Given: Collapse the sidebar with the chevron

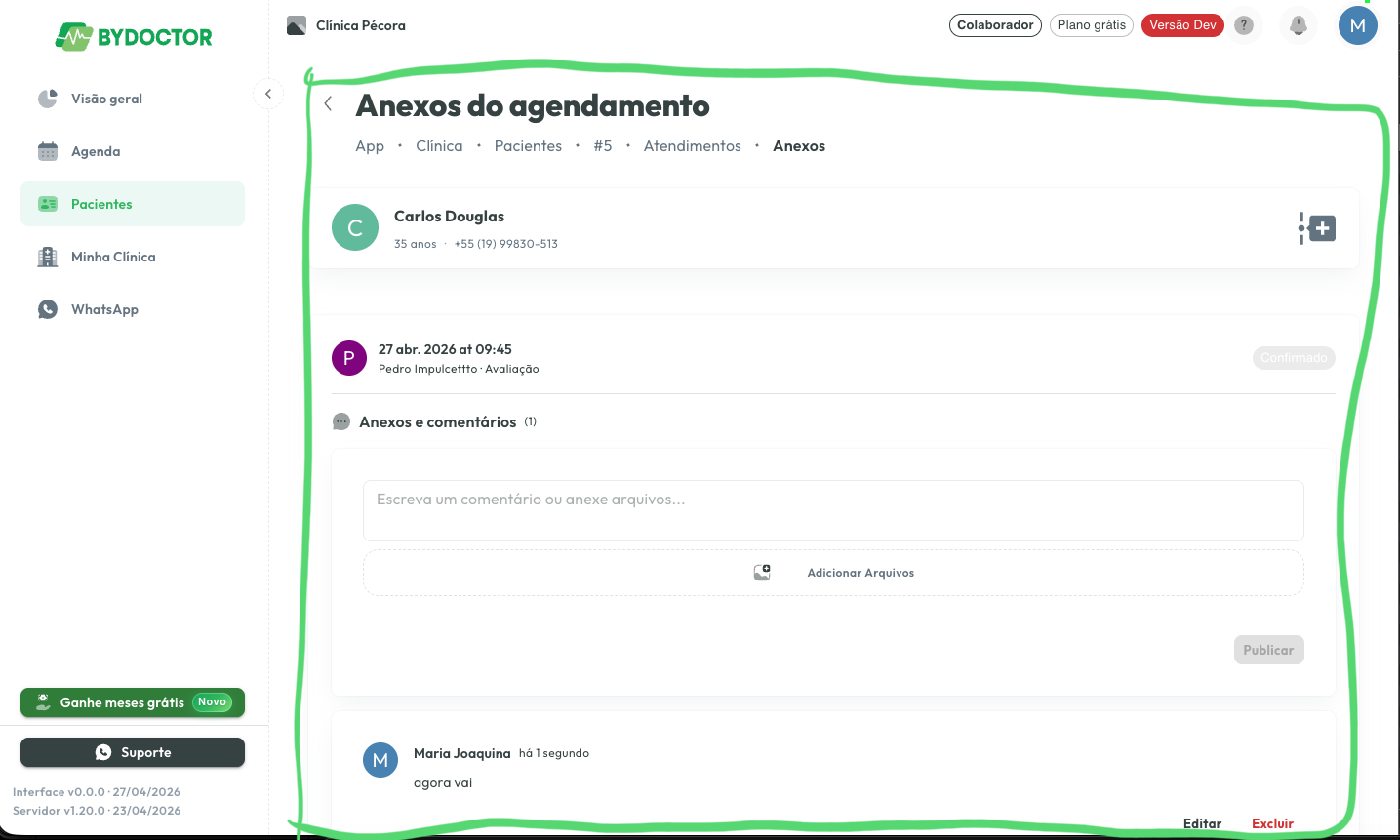Looking at the screenshot, I should [x=268, y=94].
